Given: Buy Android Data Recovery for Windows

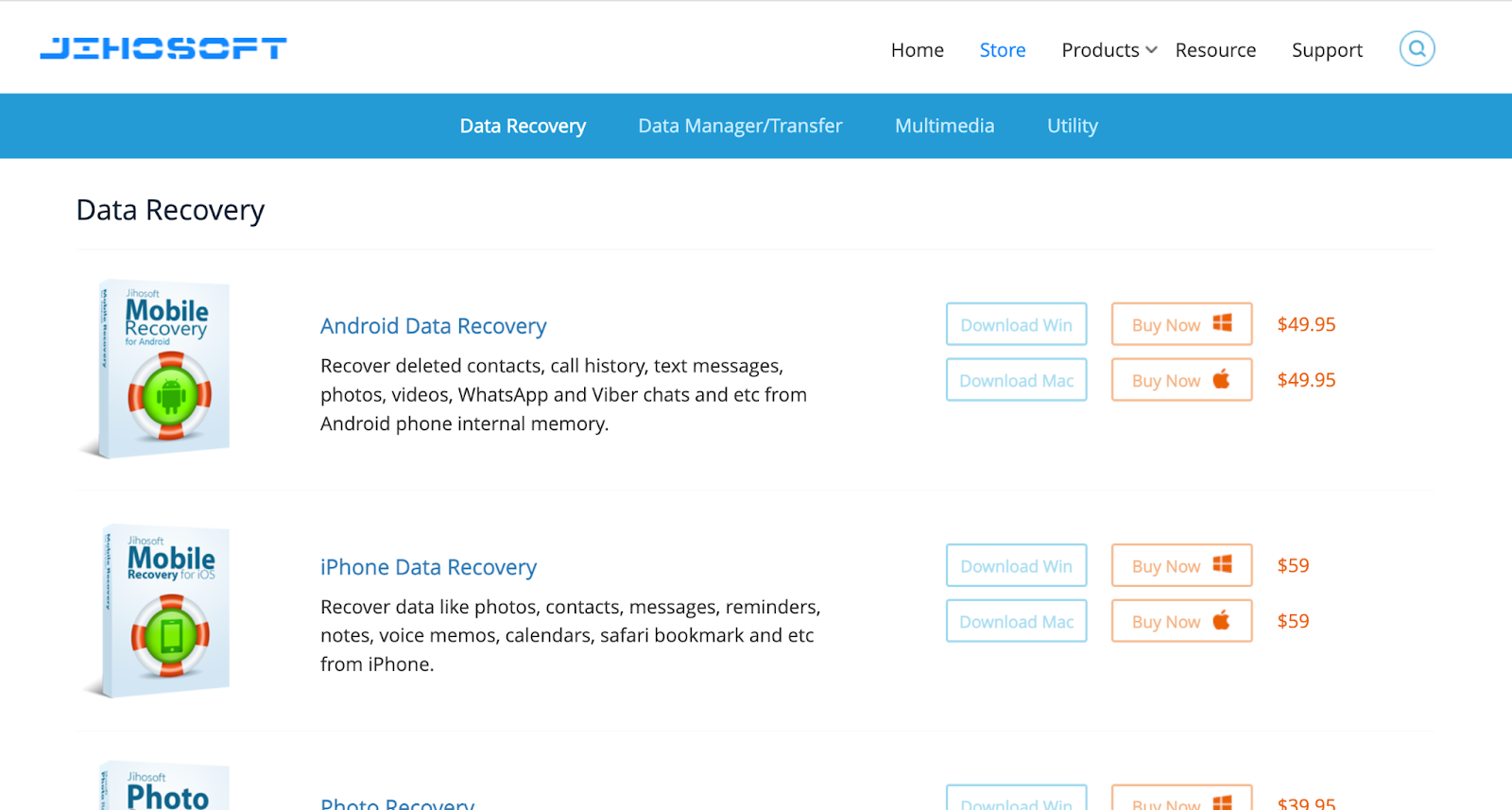Looking at the screenshot, I should (x=1182, y=324).
